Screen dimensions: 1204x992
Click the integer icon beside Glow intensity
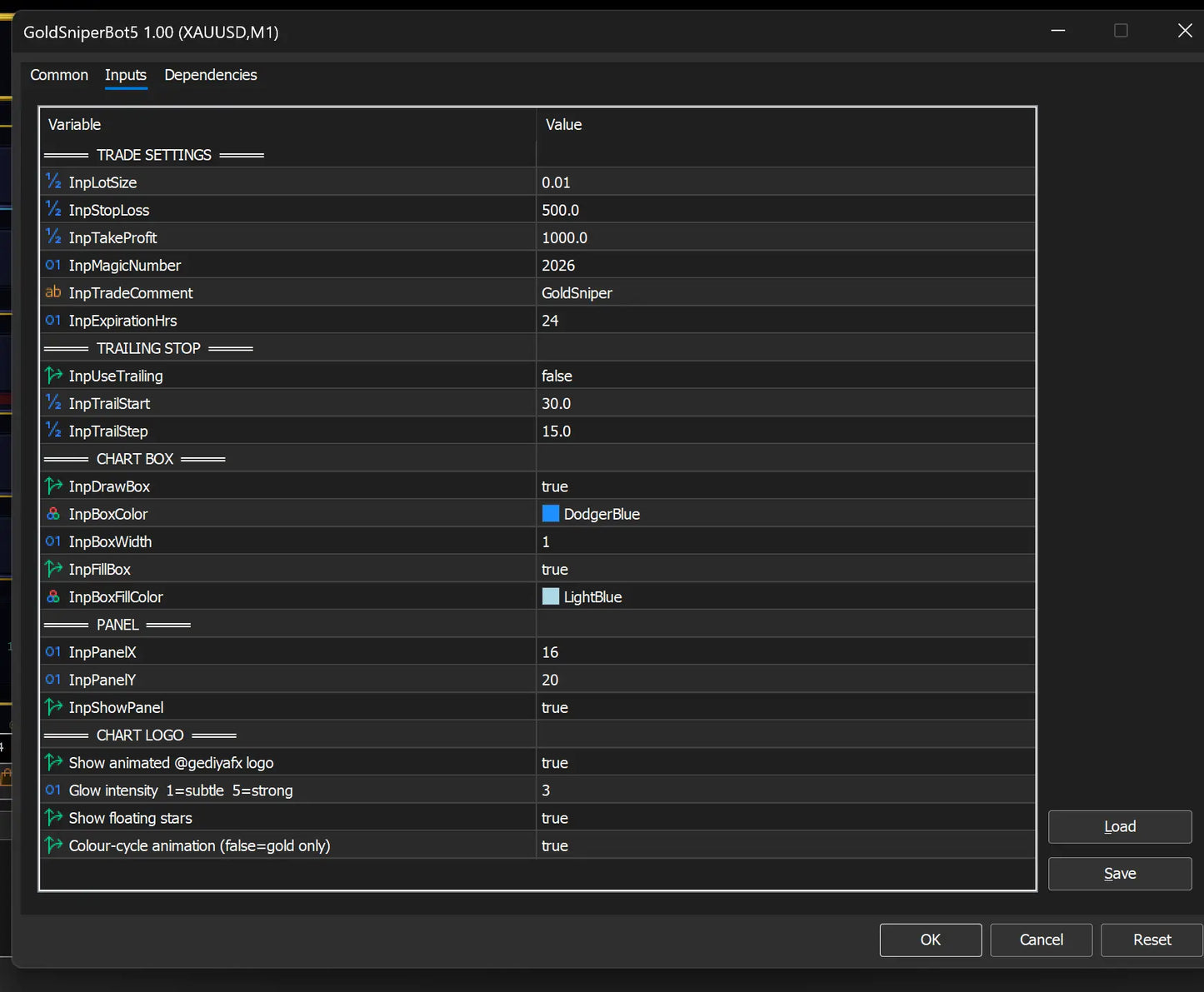(53, 790)
